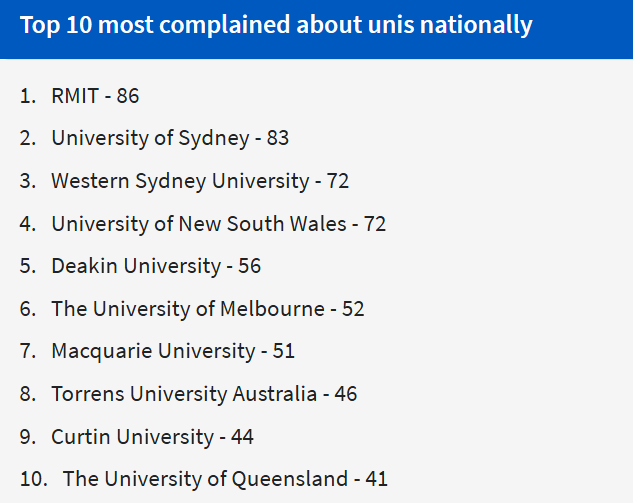
Task: Click the "Top 10 most complained about unis nationally" heading
Action: (x=276, y=25)
